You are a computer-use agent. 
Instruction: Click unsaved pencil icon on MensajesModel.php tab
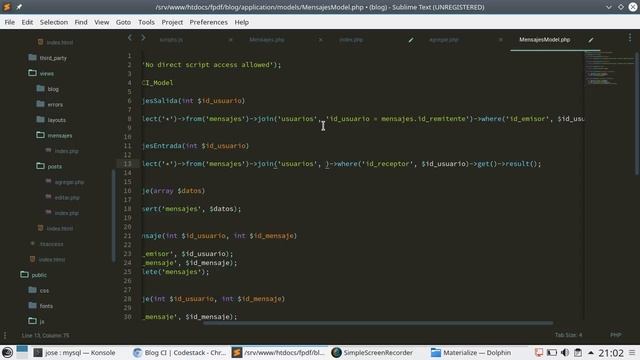click(x=591, y=40)
